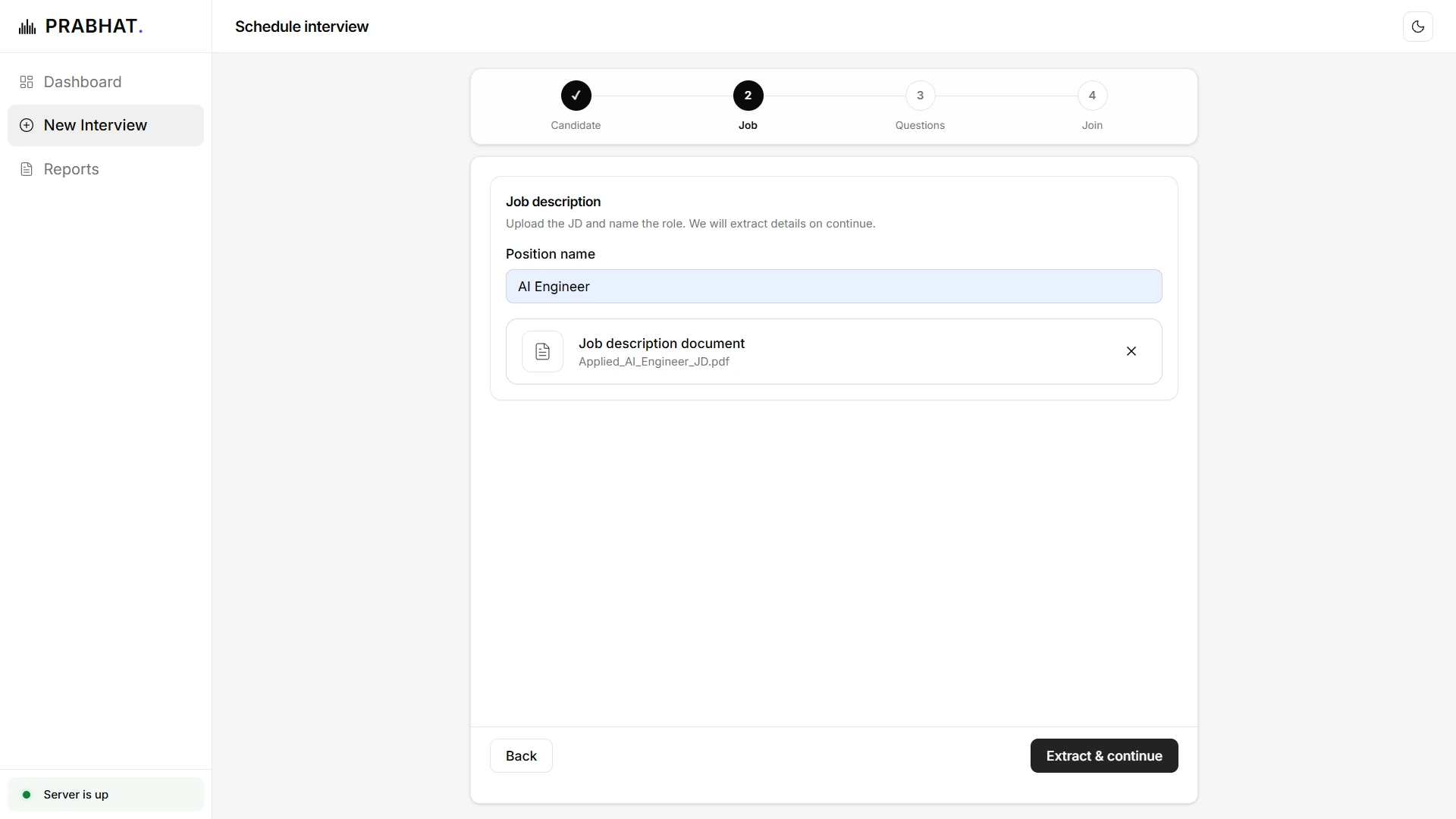Click the PRABHAT logo bars icon
Screen dimensions: 1456x819
(x=27, y=27)
